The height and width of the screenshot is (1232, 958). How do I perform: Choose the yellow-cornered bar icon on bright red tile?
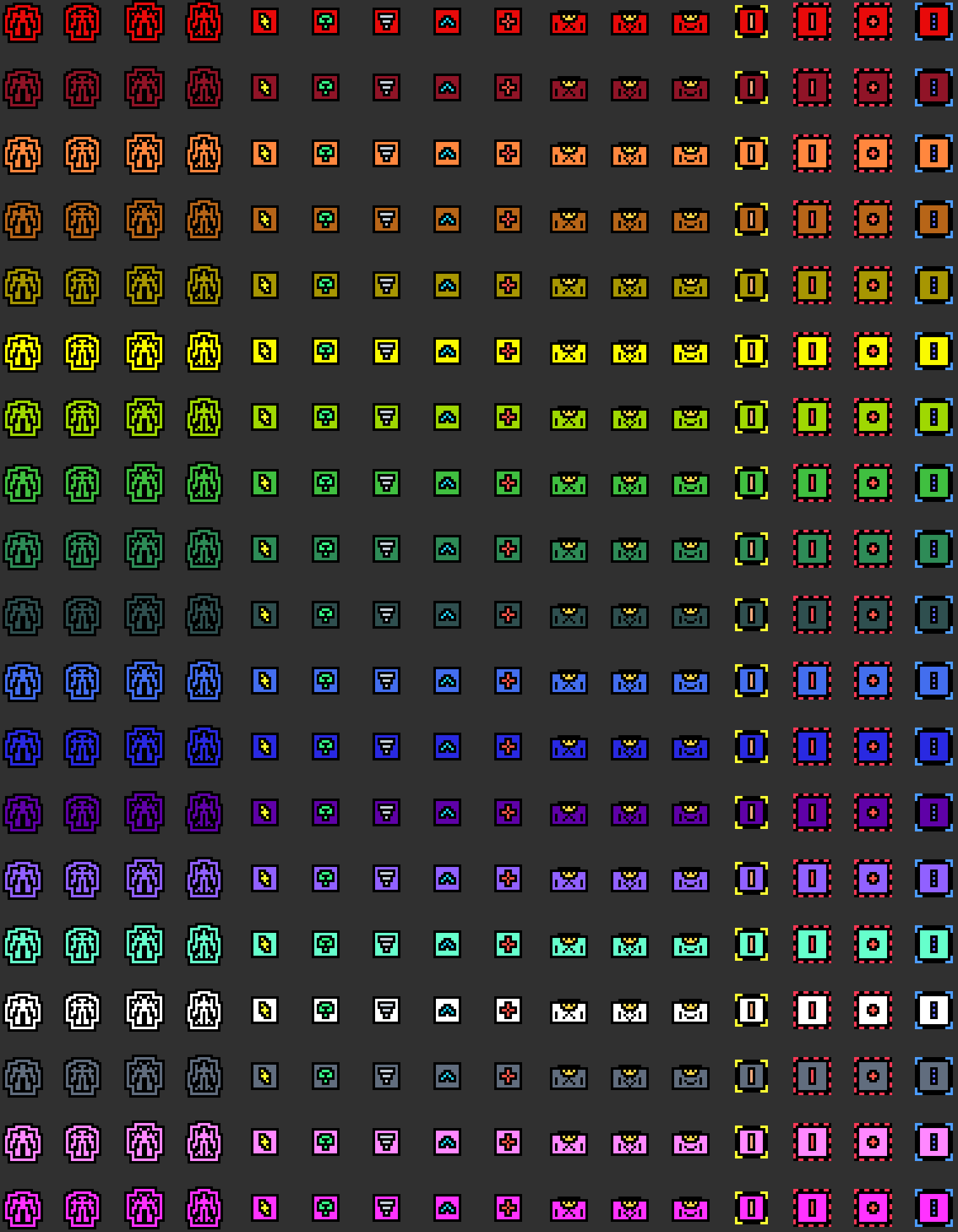coord(751,22)
